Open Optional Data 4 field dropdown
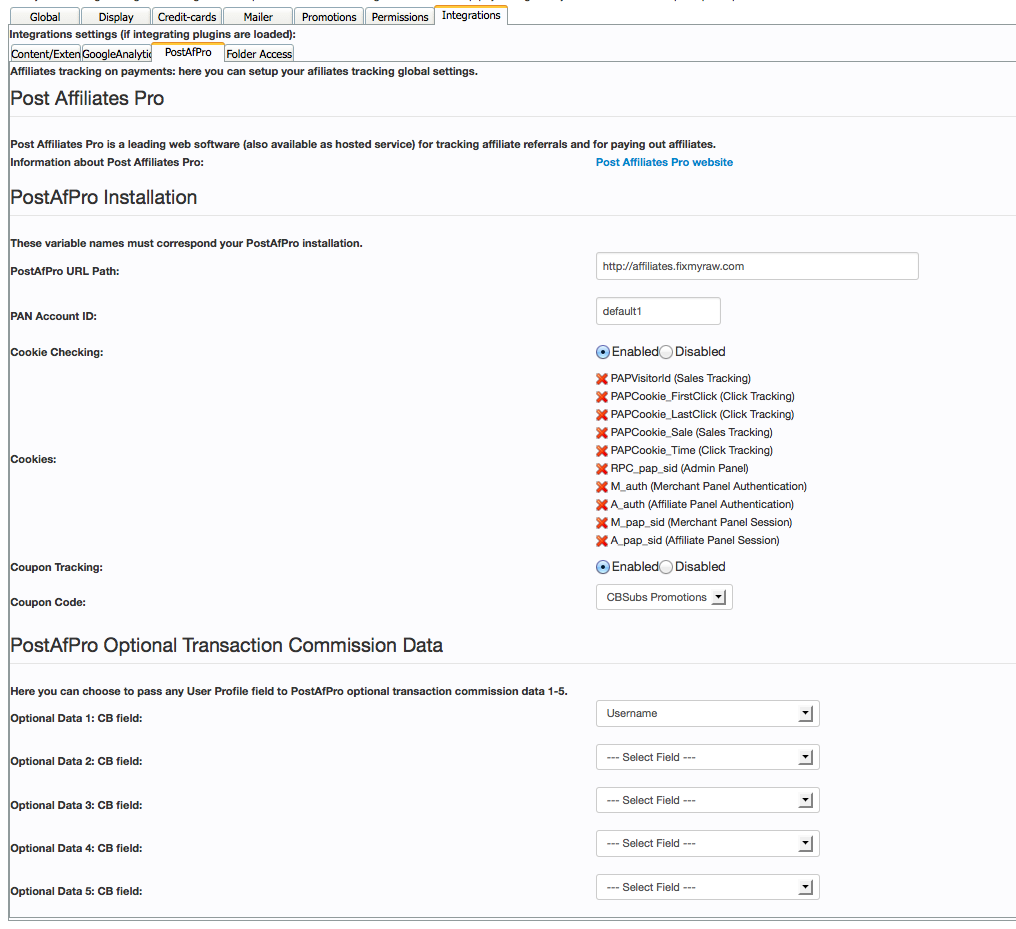 click(x=708, y=843)
